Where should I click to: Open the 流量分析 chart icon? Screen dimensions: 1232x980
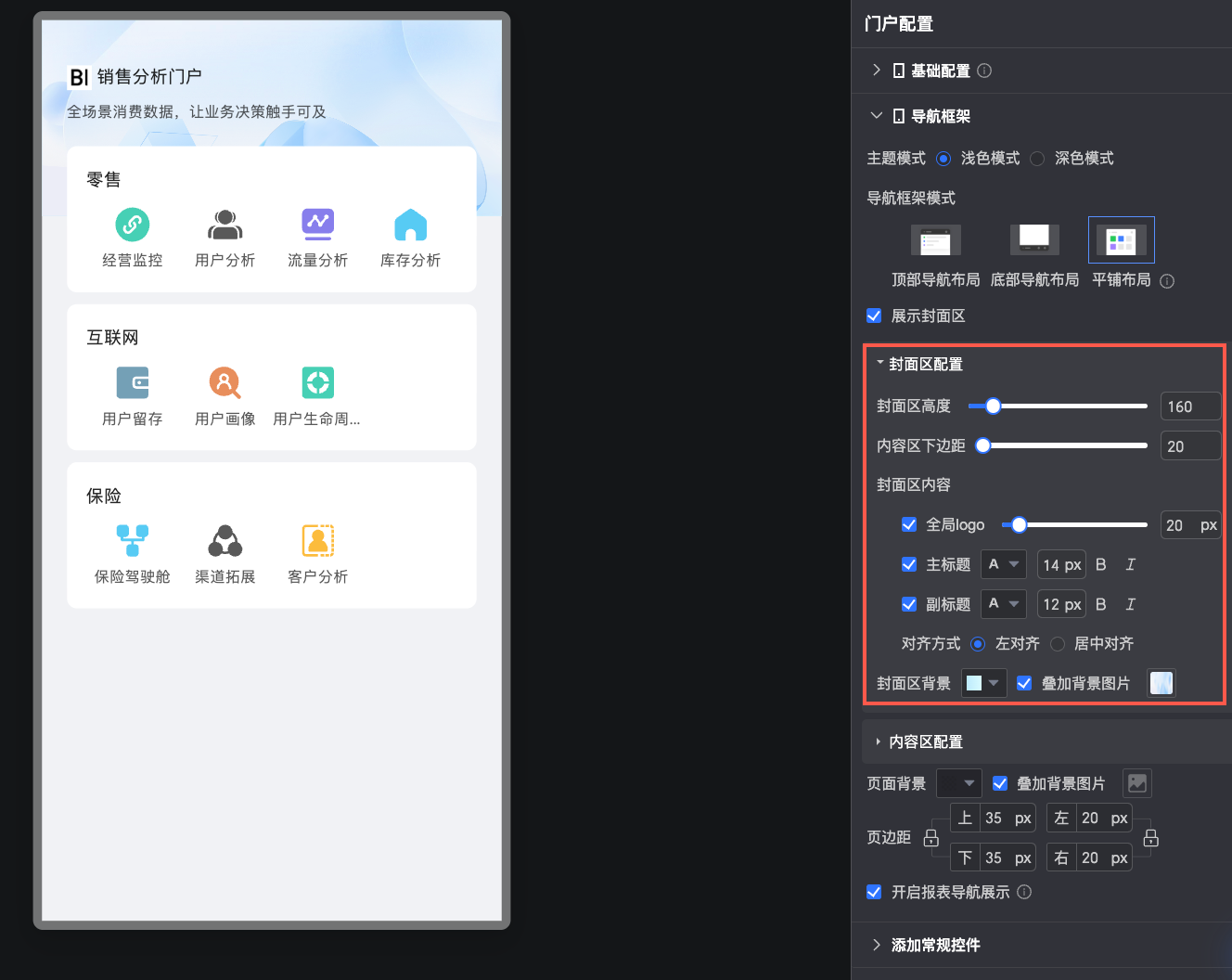click(318, 224)
